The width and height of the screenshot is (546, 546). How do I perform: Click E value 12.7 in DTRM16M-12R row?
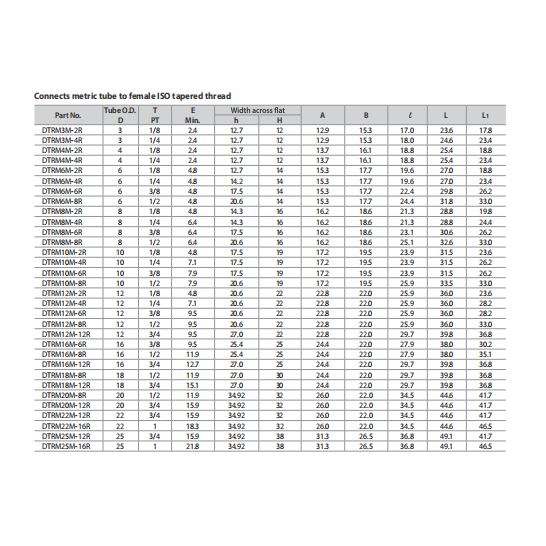193,365
